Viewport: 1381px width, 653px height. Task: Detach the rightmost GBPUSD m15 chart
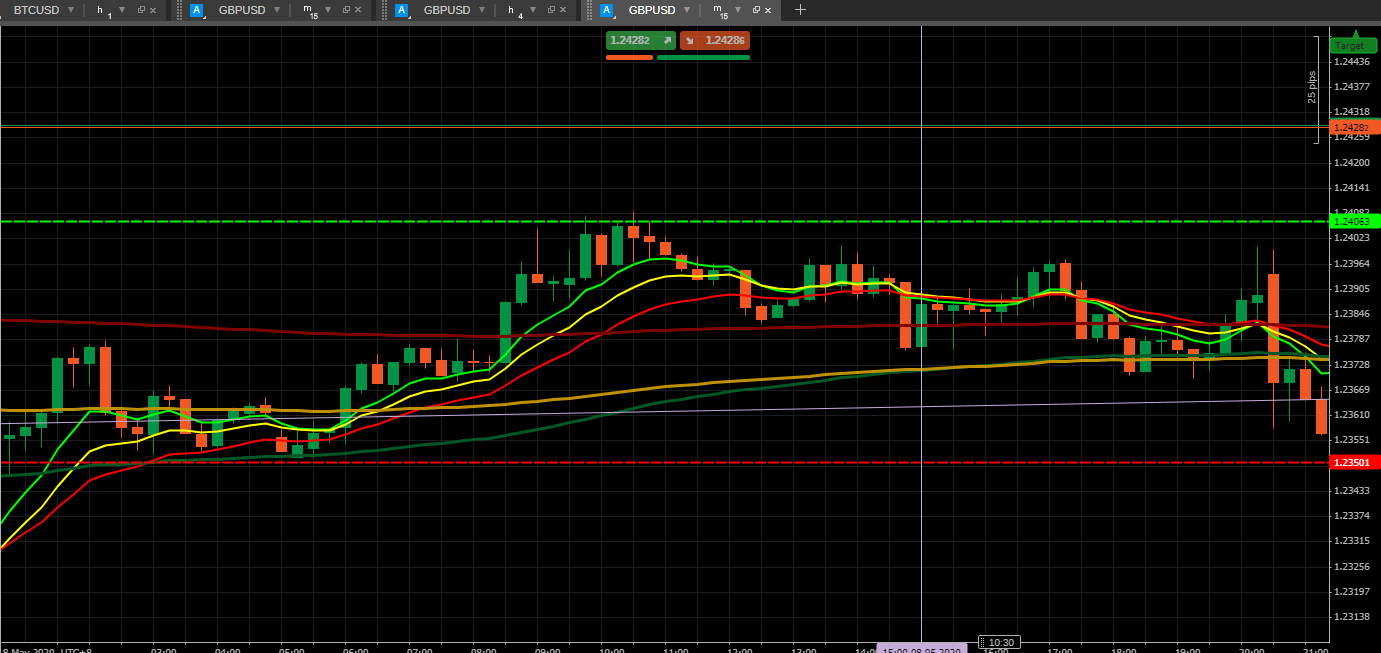(x=756, y=10)
